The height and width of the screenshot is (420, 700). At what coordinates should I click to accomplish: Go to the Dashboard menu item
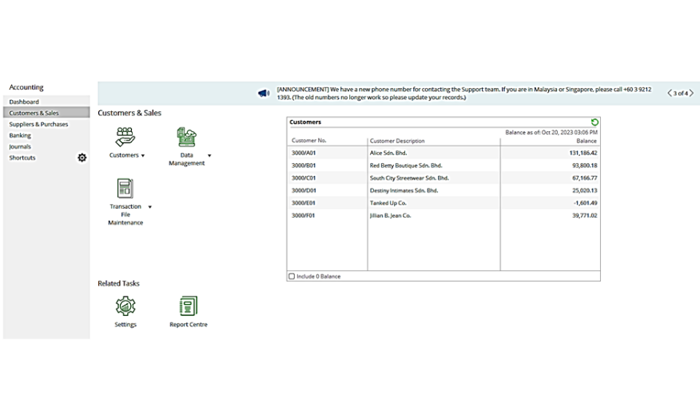[x=24, y=102]
